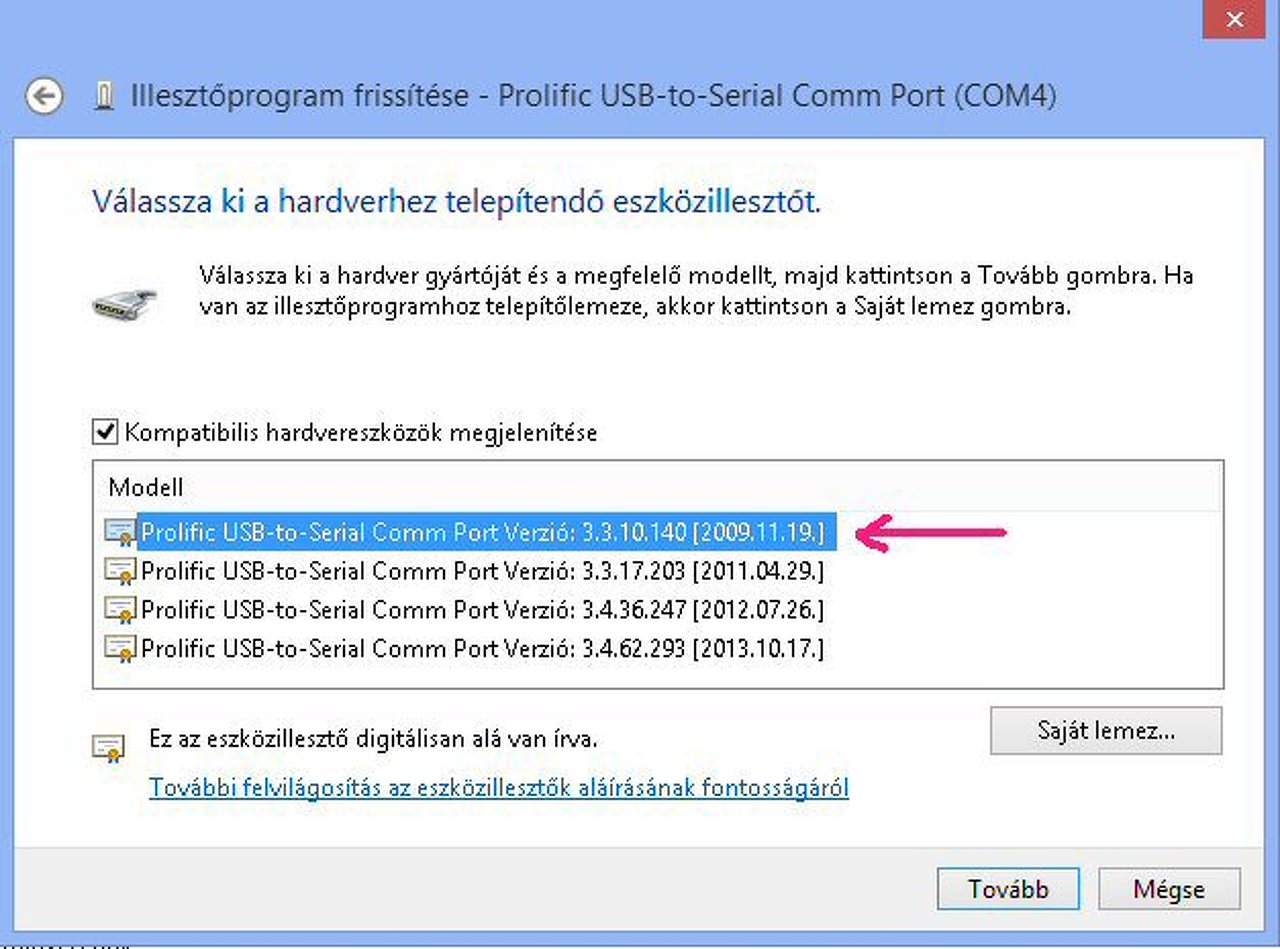1280x949 pixels.
Task: Click the digitally signed certificate icon at the bottom
Action: tap(108, 747)
